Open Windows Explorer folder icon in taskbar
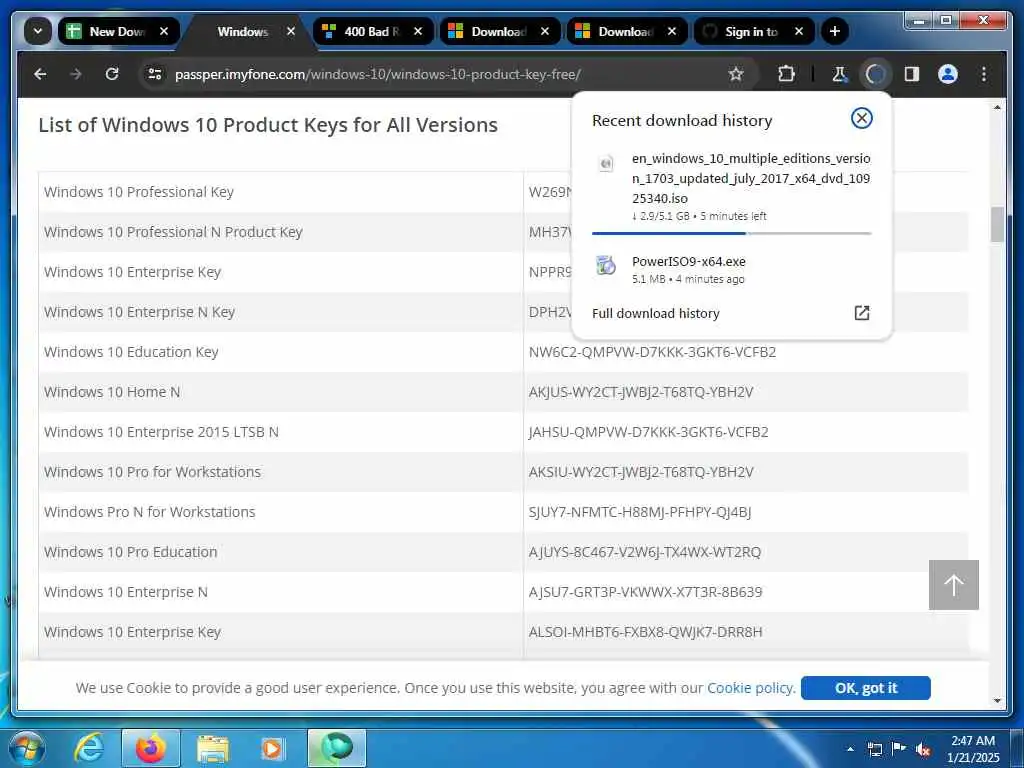Screen dimensions: 1024x768 tap(213, 749)
